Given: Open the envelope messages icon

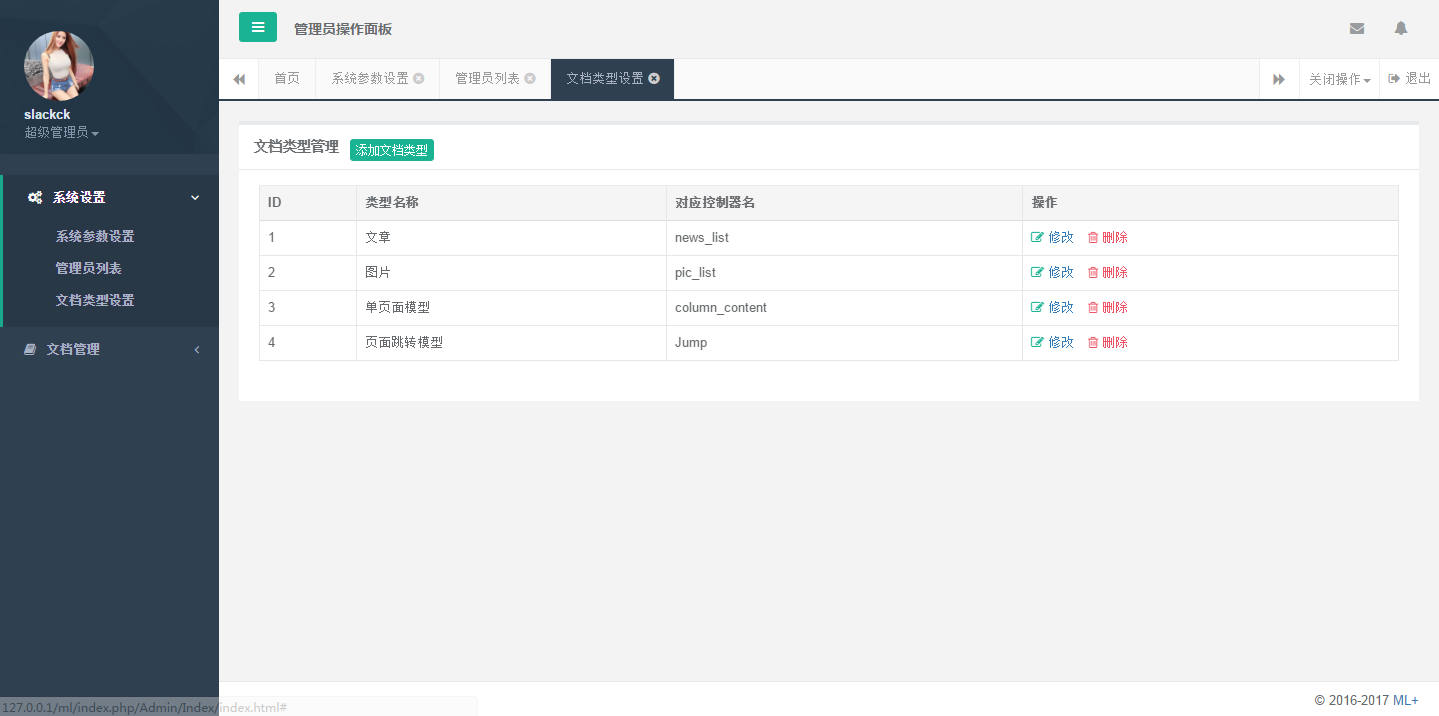Looking at the screenshot, I should 1357,29.
